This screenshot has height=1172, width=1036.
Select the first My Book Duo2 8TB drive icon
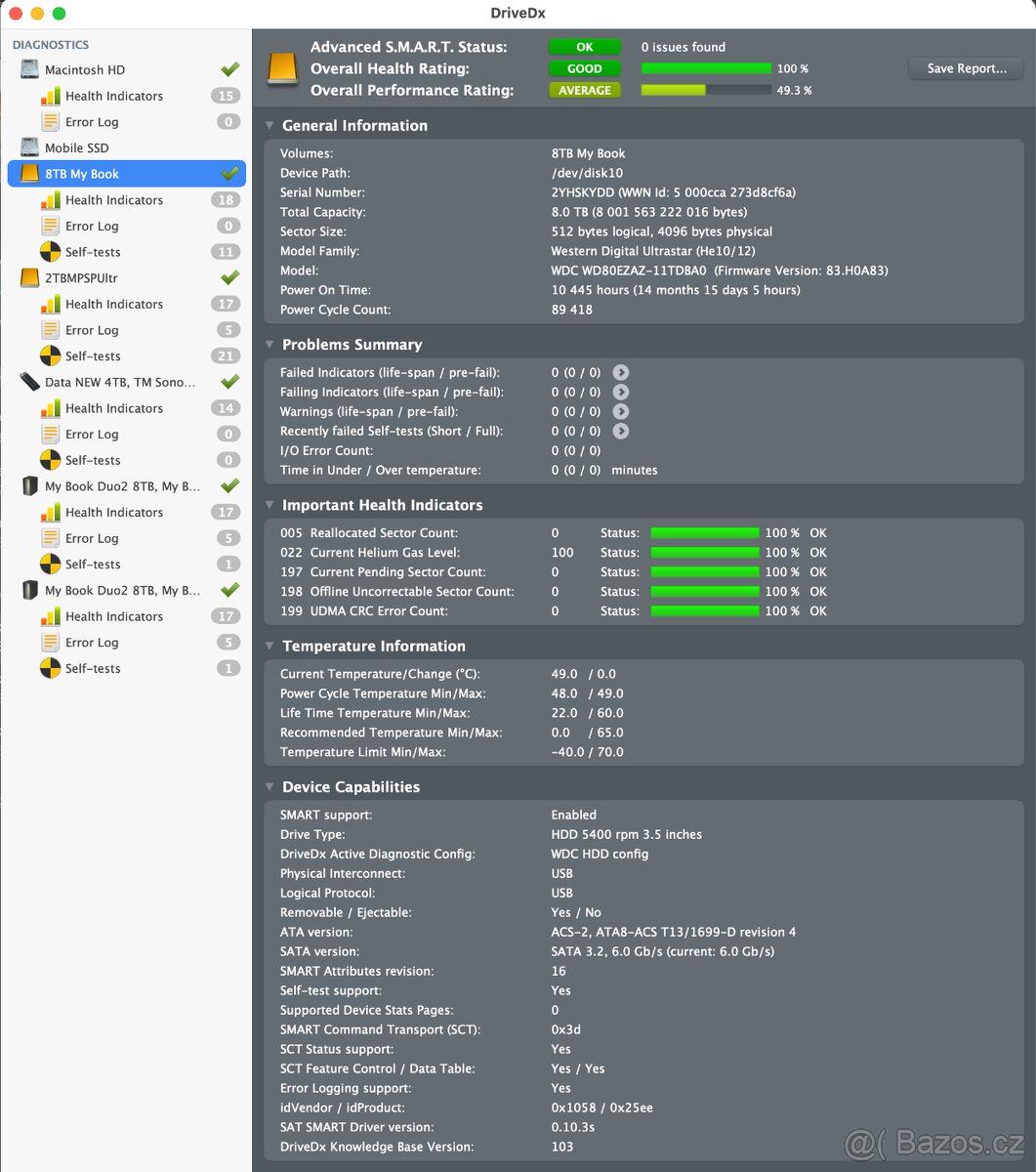30,486
